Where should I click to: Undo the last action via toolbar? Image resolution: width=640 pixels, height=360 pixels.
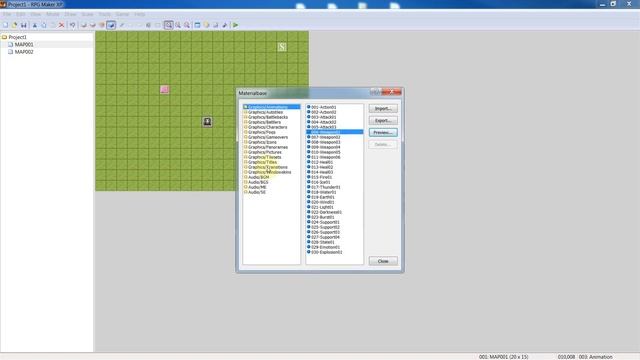[72, 25]
